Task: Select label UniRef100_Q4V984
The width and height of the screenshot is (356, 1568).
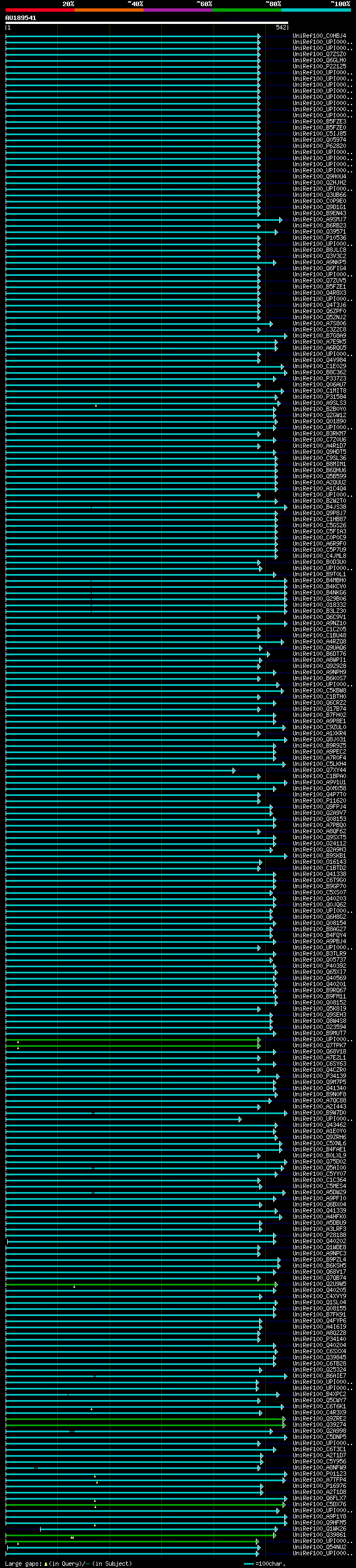Action: click(319, 360)
